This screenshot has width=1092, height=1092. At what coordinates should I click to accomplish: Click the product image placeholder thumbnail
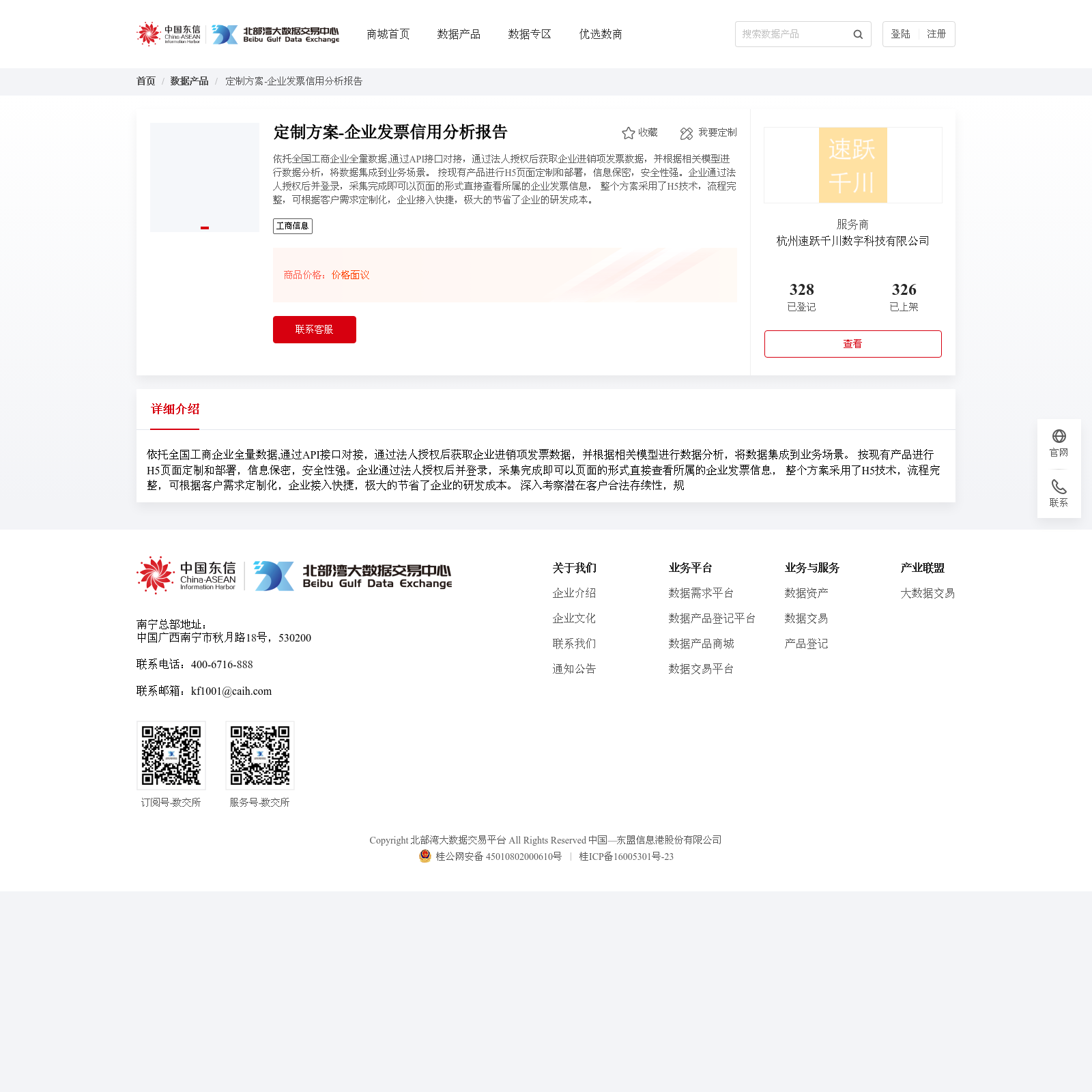pos(205,177)
